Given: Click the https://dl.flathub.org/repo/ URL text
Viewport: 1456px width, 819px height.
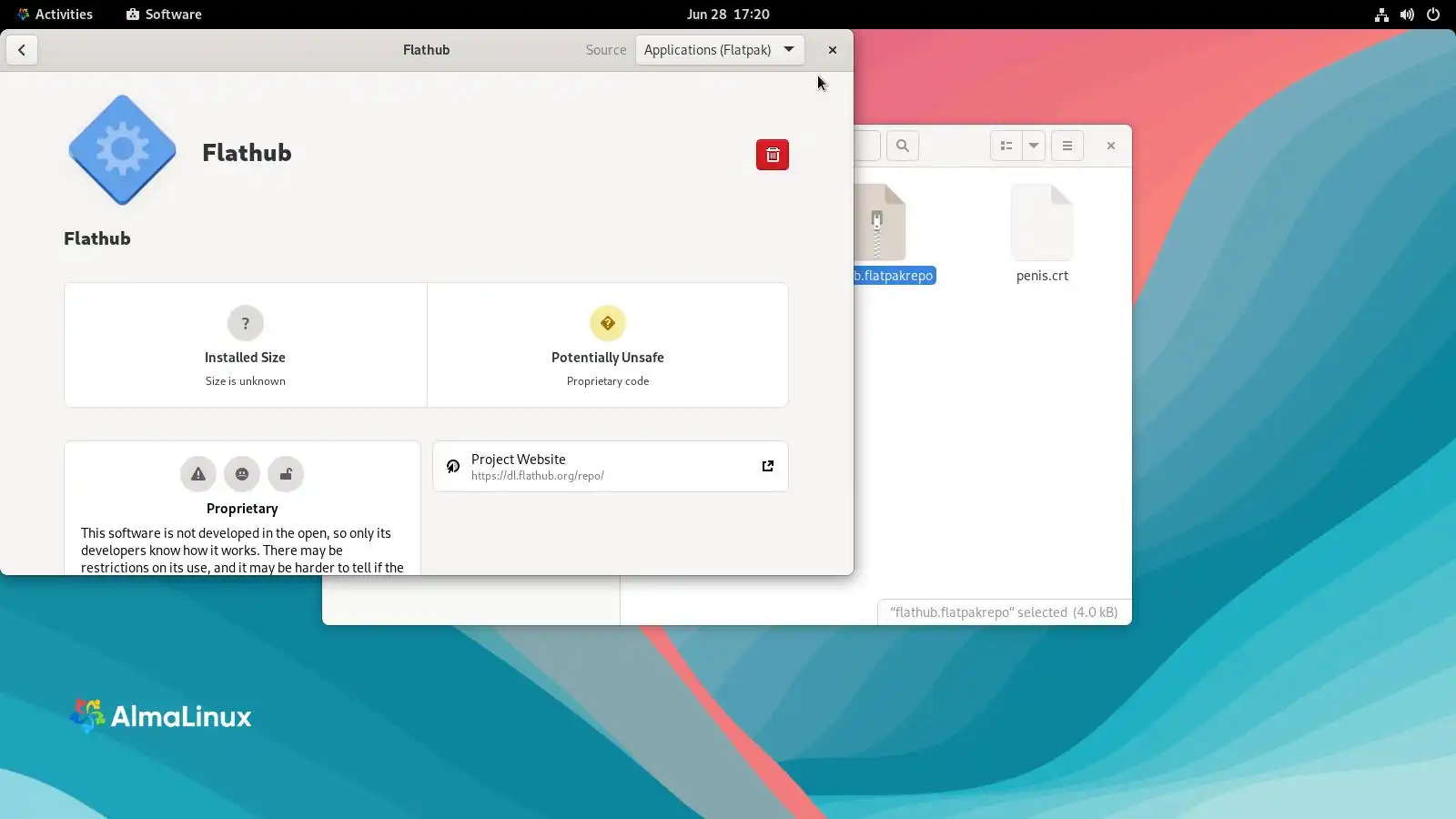Looking at the screenshot, I should pyautogui.click(x=538, y=476).
